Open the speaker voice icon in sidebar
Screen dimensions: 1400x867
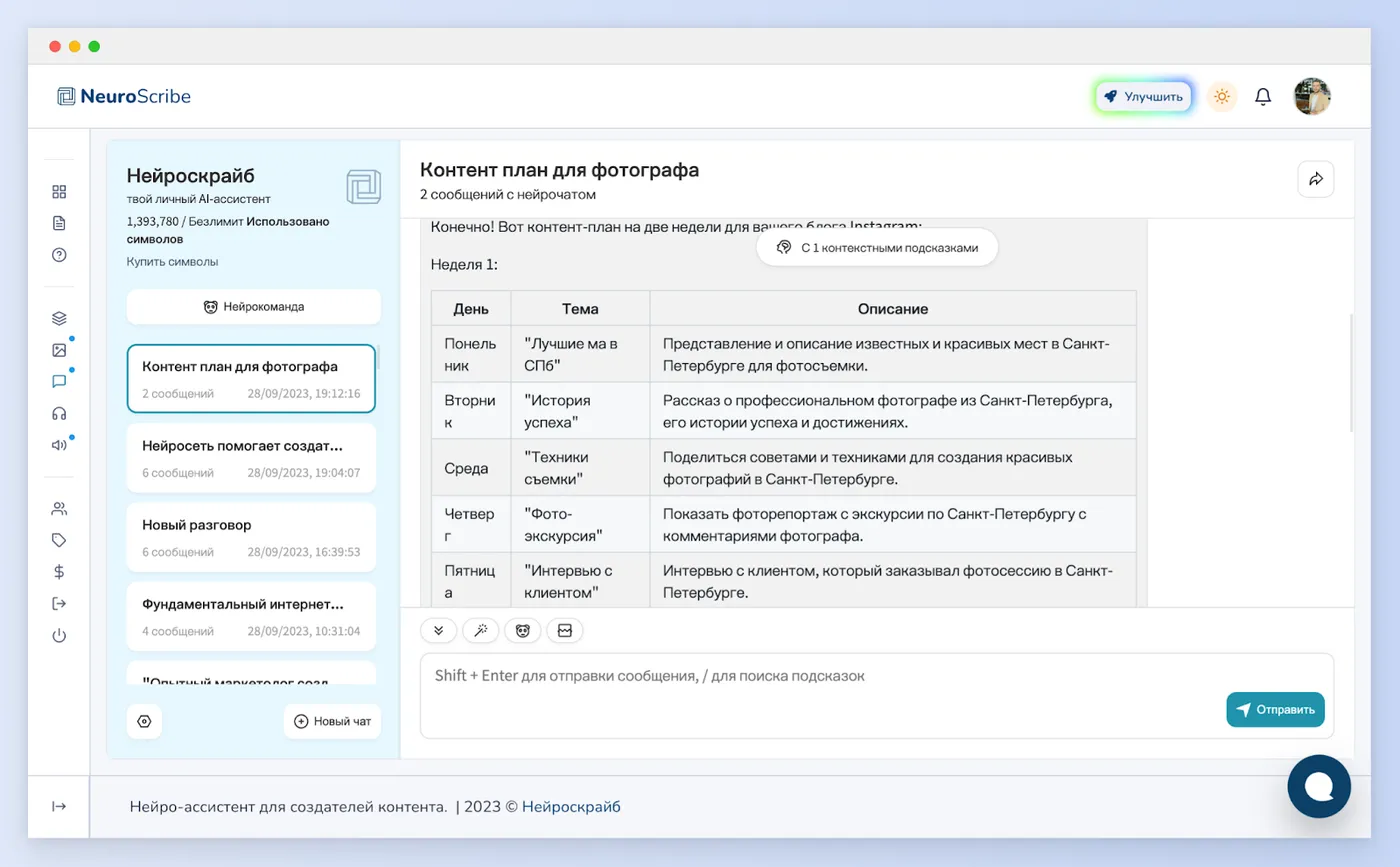(x=59, y=445)
